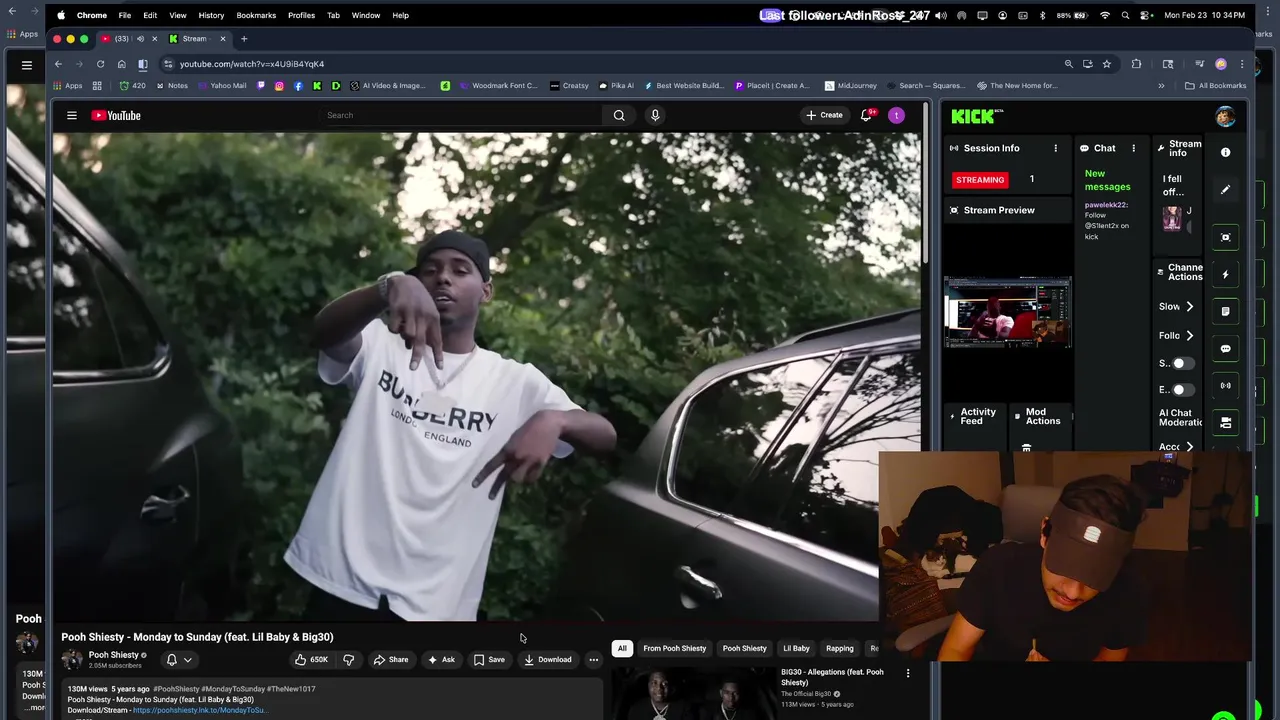Click the Kick stream preview thumbnail
This screenshot has height=720, width=1280.
1007,313
